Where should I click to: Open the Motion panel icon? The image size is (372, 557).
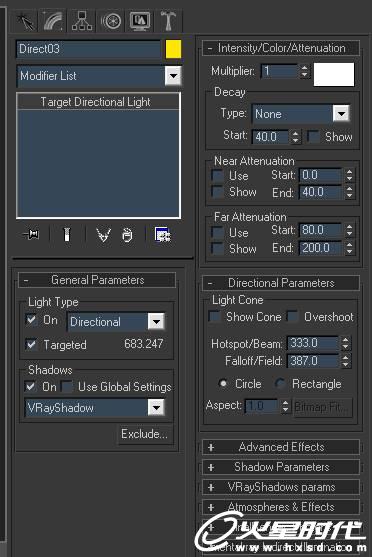coord(111,21)
